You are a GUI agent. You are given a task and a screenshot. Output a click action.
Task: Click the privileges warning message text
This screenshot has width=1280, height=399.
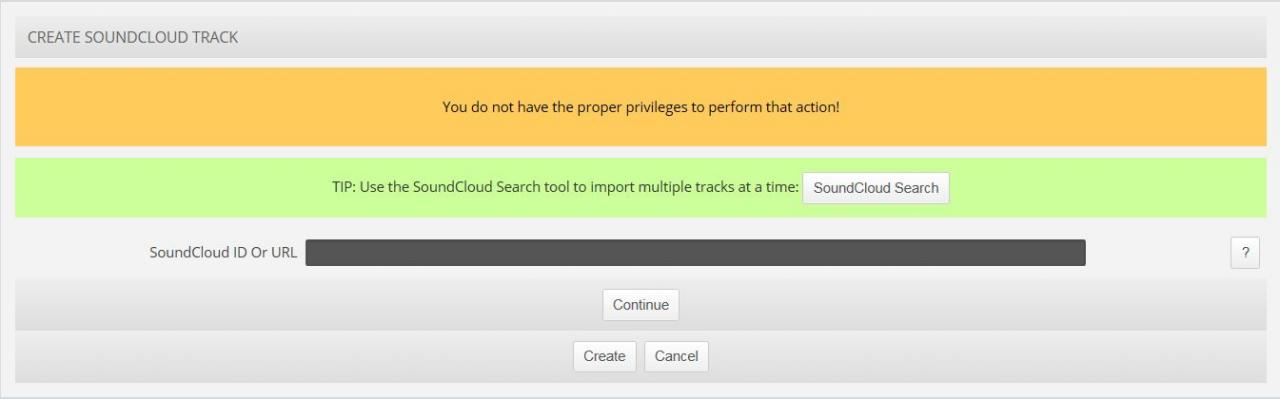[641, 106]
